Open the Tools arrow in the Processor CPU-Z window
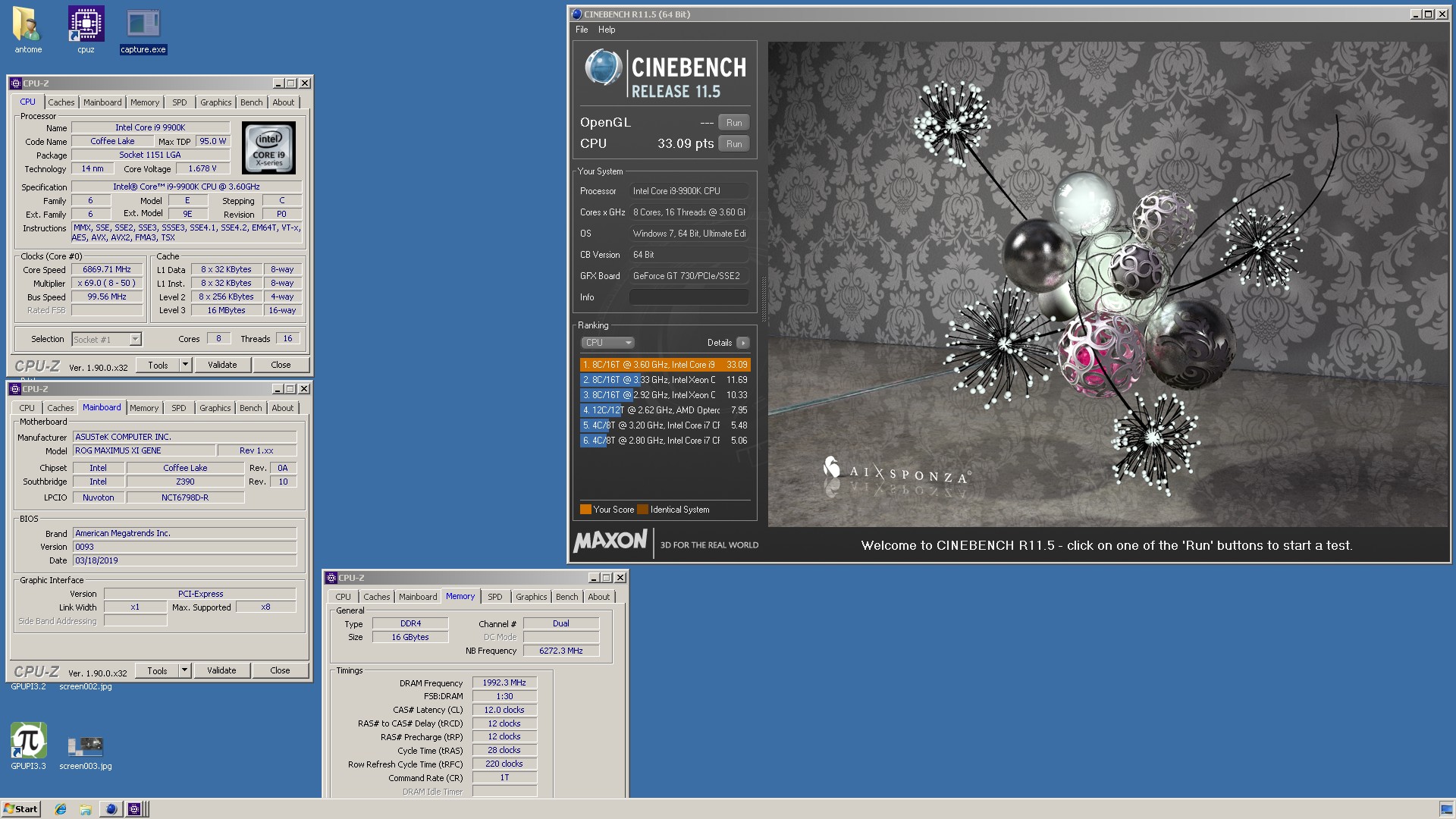 click(x=184, y=365)
